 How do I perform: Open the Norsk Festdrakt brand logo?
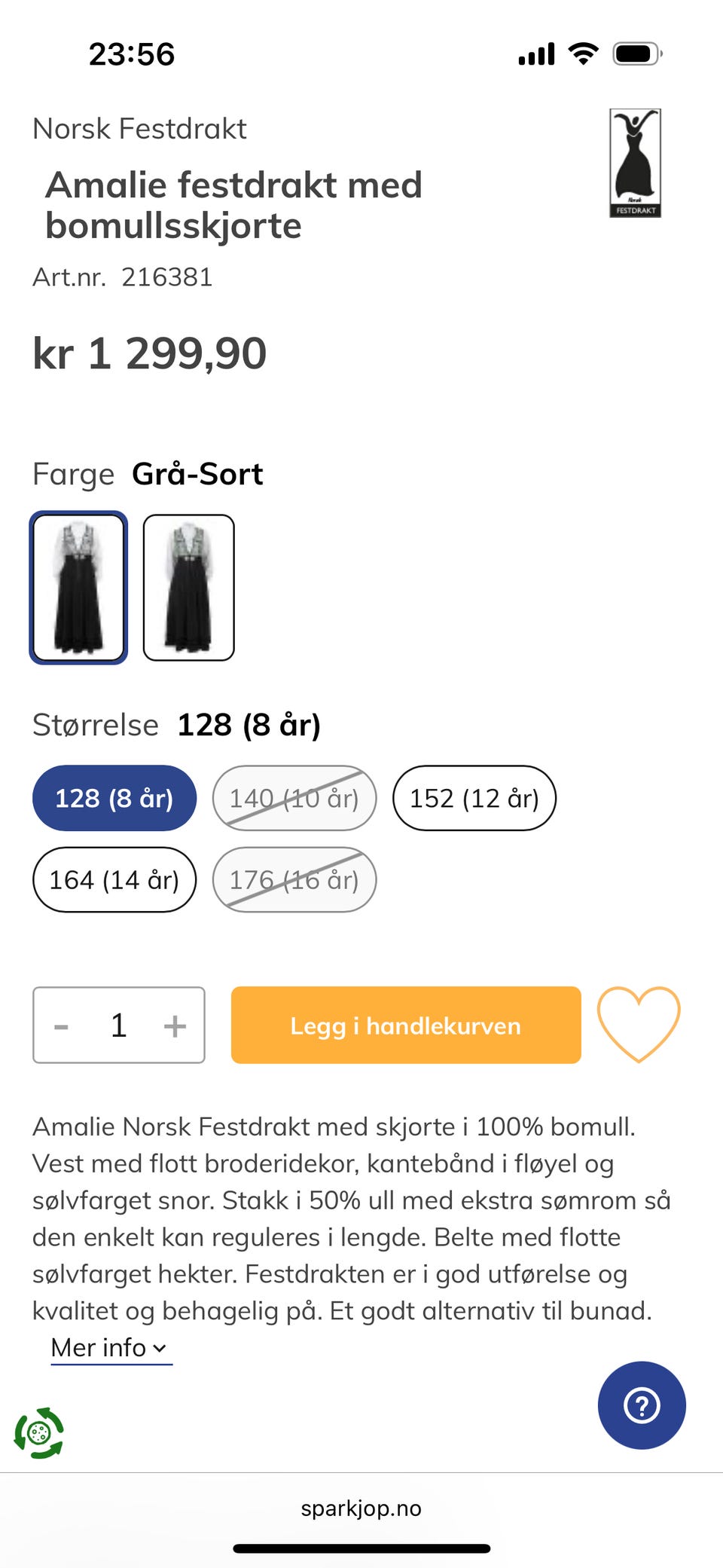click(635, 163)
